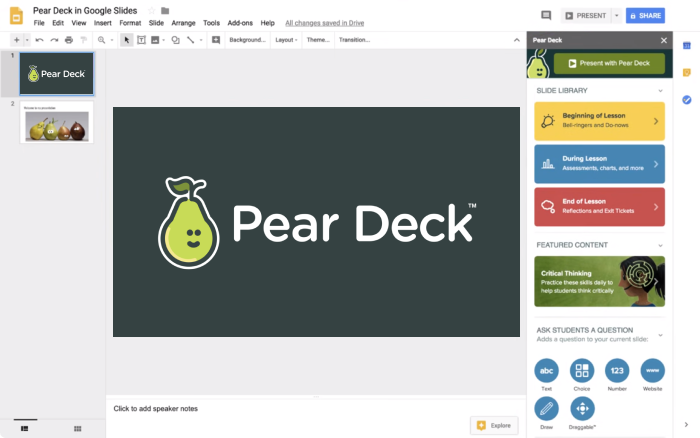The image size is (700, 438).
Task: Open the Add-ons menu
Action: tap(240, 23)
